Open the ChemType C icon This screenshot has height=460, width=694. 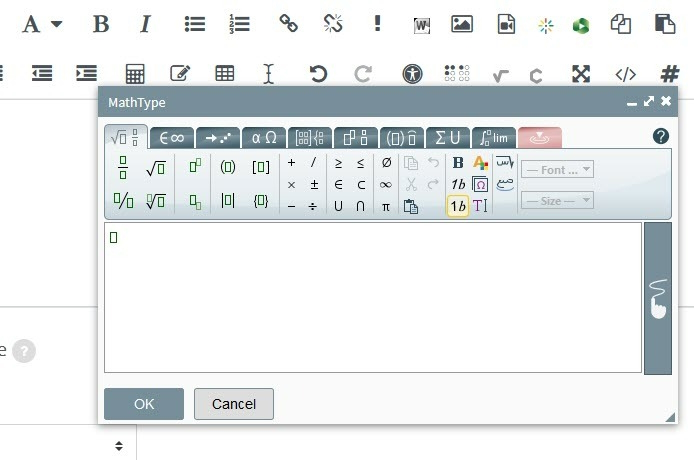(x=536, y=76)
